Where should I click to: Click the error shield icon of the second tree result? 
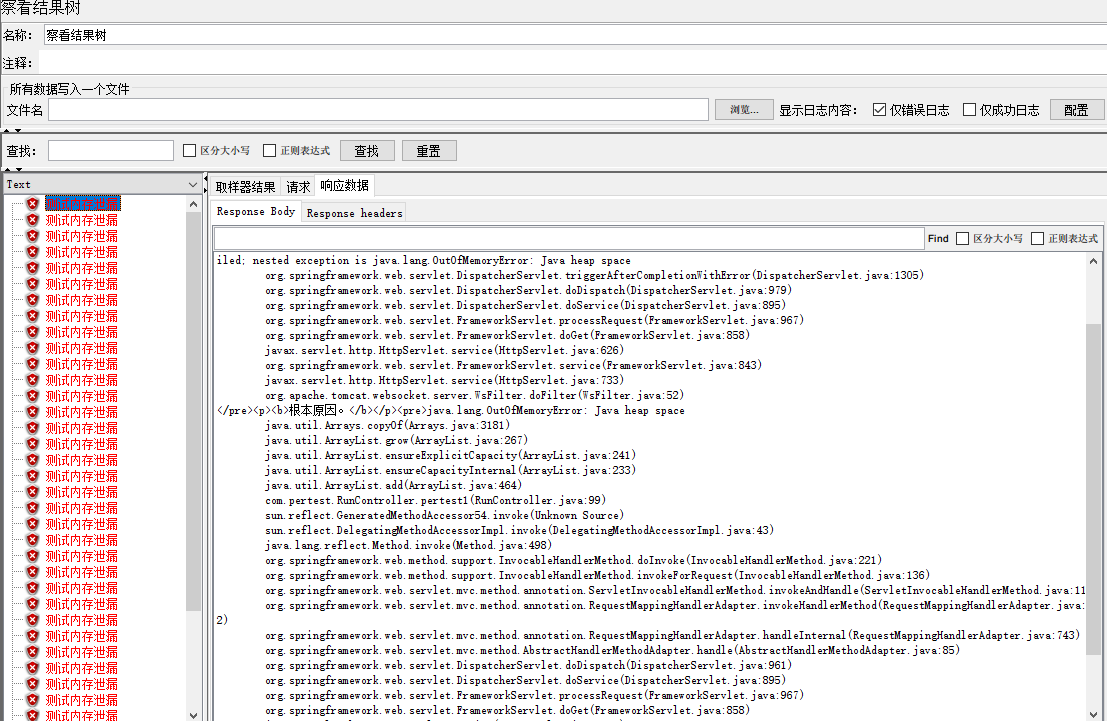pyautogui.click(x=32, y=220)
